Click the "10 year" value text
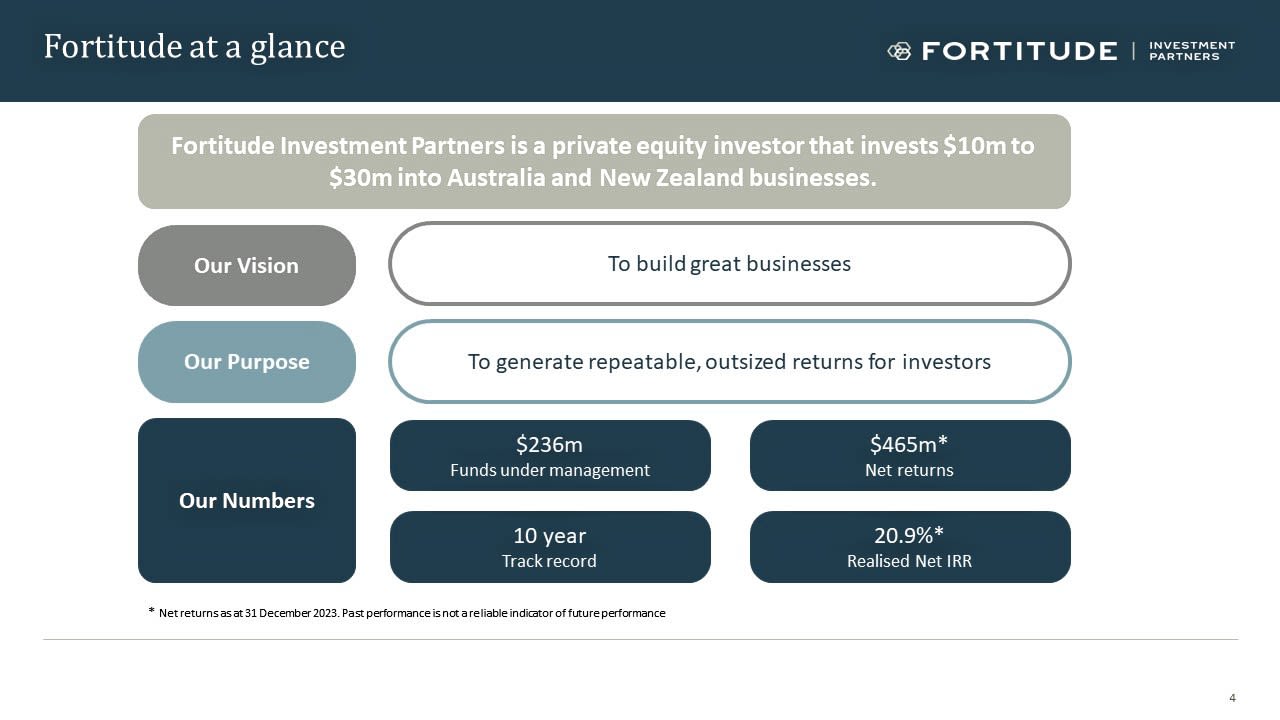The width and height of the screenshot is (1280, 720). (x=549, y=535)
